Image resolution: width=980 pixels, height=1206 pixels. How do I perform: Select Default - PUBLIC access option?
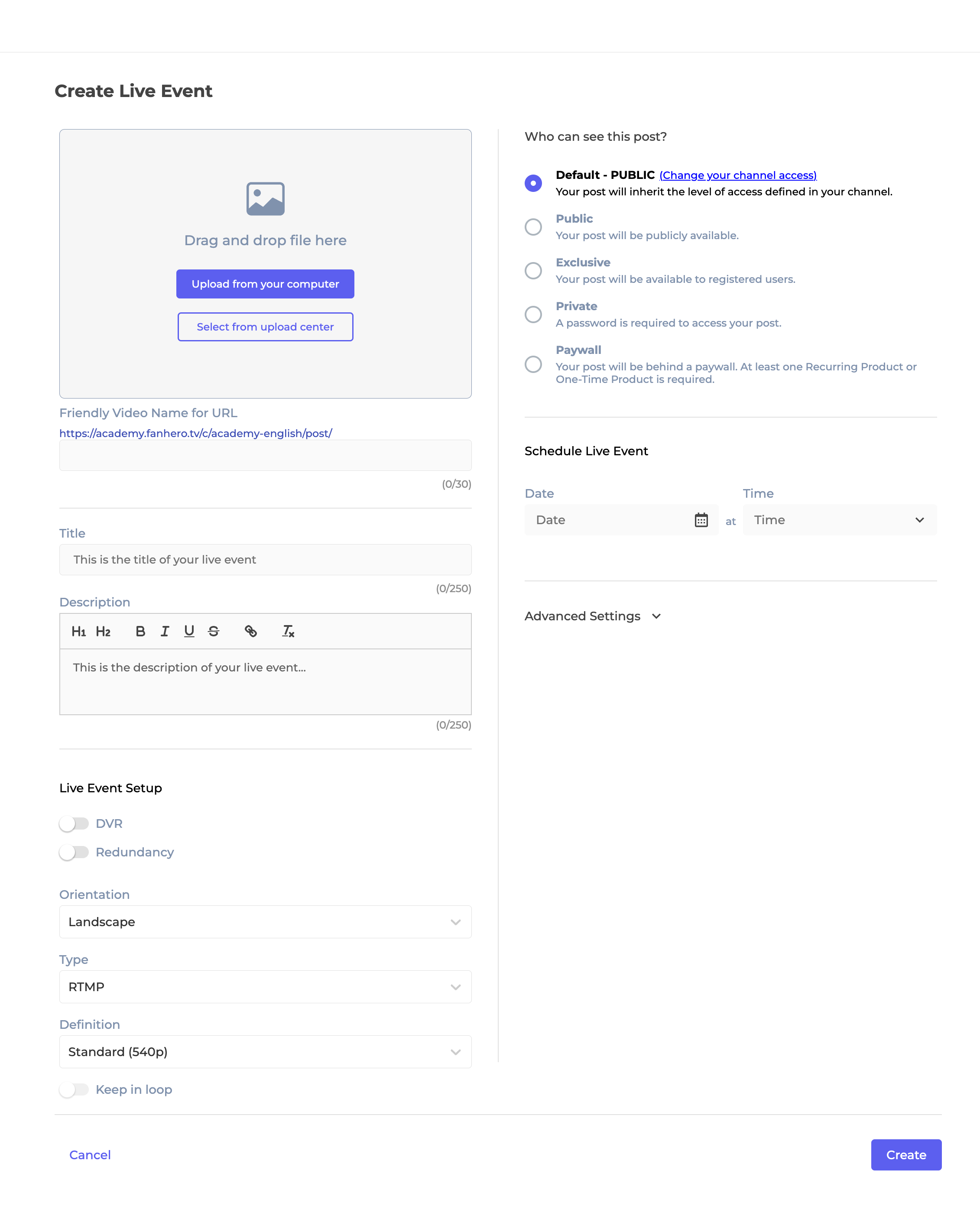pyautogui.click(x=533, y=183)
